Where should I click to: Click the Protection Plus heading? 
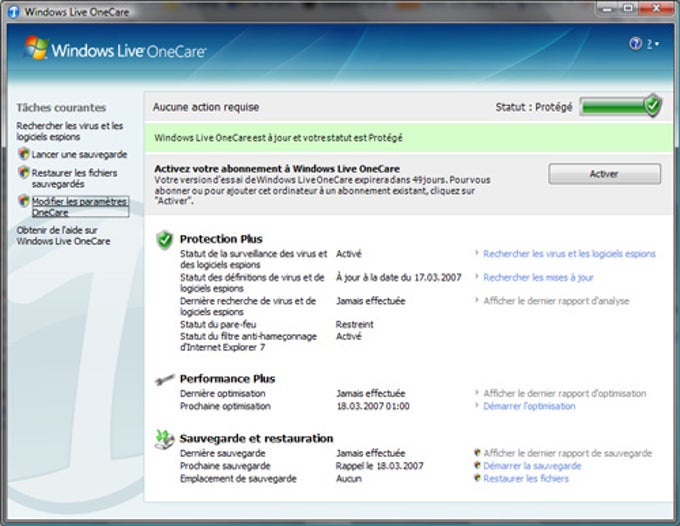[221, 239]
